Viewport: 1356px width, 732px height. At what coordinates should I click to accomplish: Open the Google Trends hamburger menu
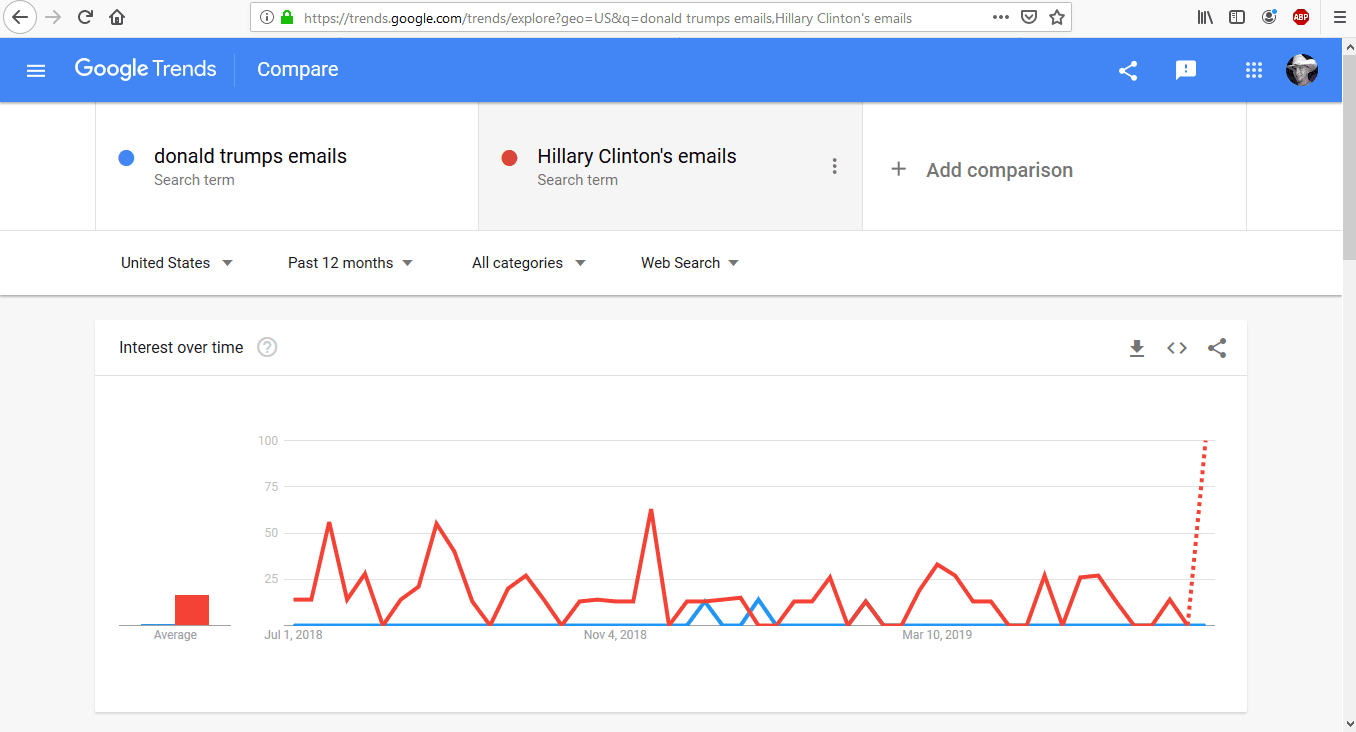[x=36, y=70]
